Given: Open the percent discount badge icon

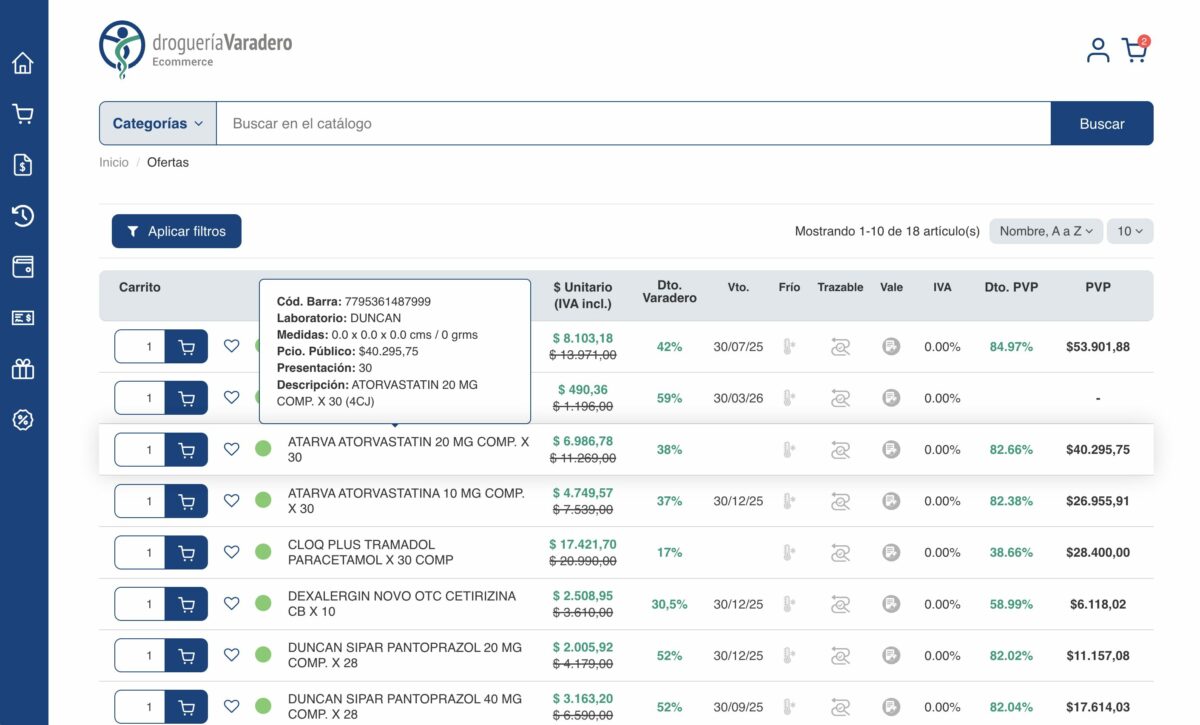Looking at the screenshot, I should click(x=23, y=420).
